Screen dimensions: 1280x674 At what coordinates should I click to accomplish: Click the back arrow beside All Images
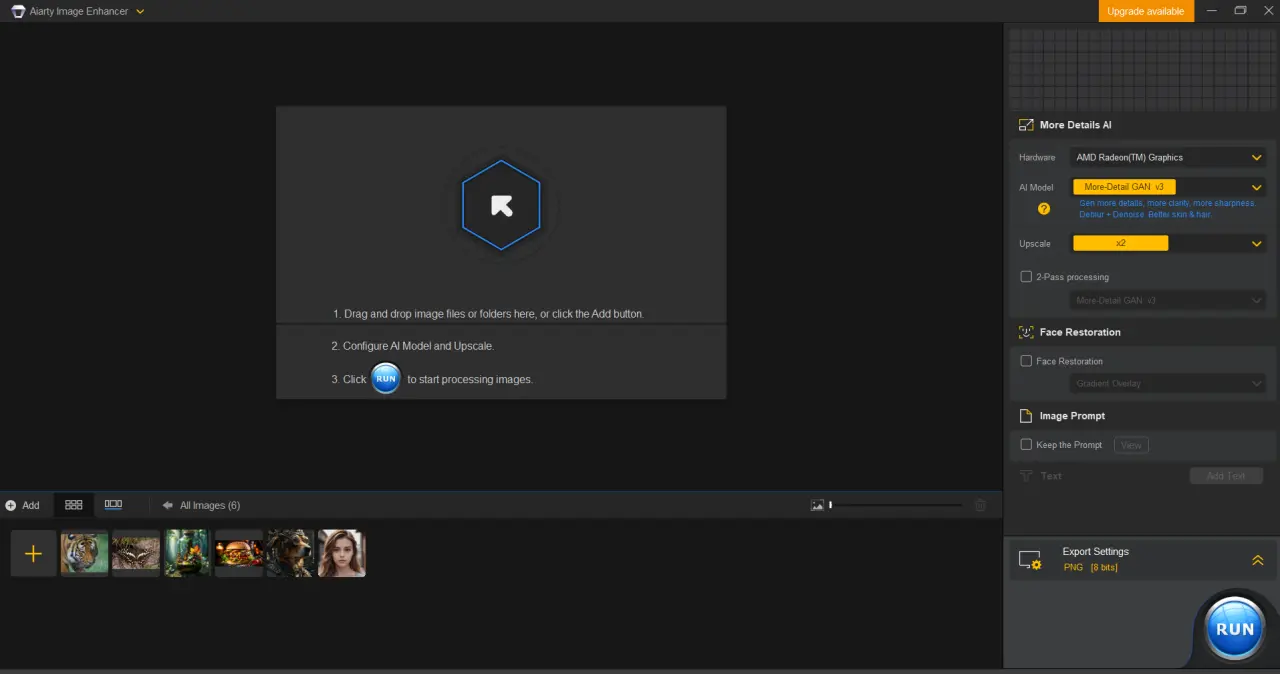pyautogui.click(x=168, y=505)
